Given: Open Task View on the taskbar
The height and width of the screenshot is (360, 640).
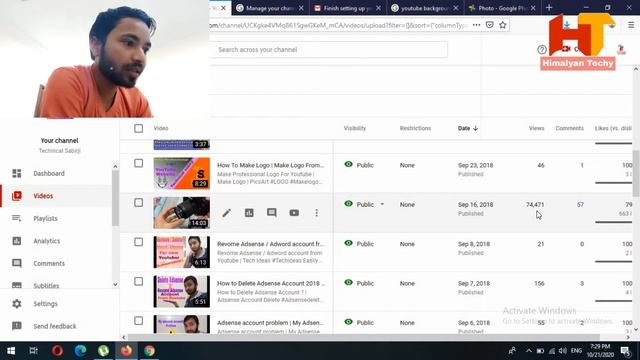Looking at the screenshot, I should (x=34, y=351).
